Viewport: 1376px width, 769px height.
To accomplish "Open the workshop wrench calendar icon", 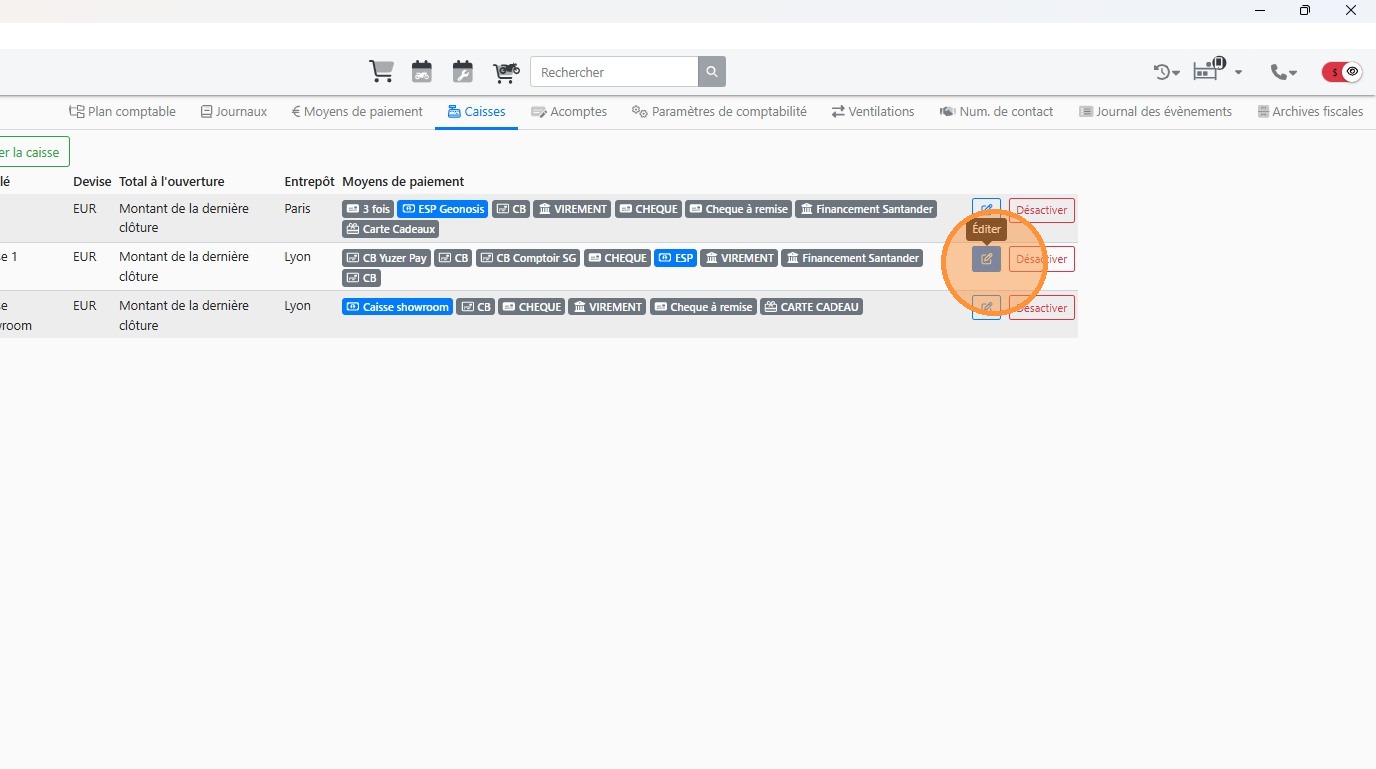I will (462, 72).
